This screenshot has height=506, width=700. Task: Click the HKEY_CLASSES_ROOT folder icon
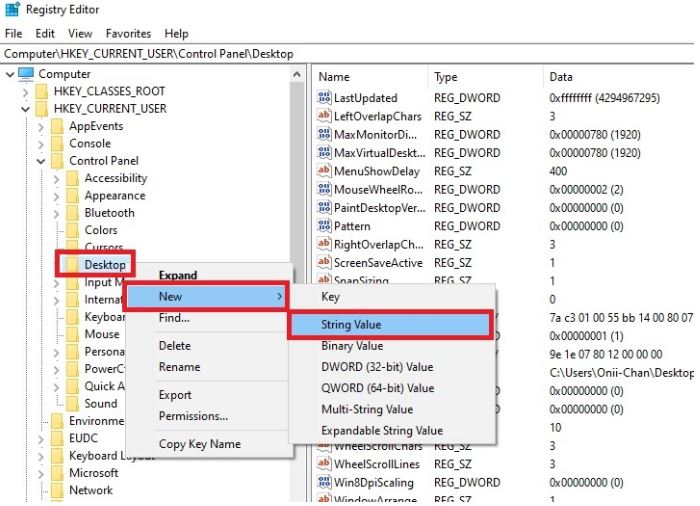click(x=42, y=91)
